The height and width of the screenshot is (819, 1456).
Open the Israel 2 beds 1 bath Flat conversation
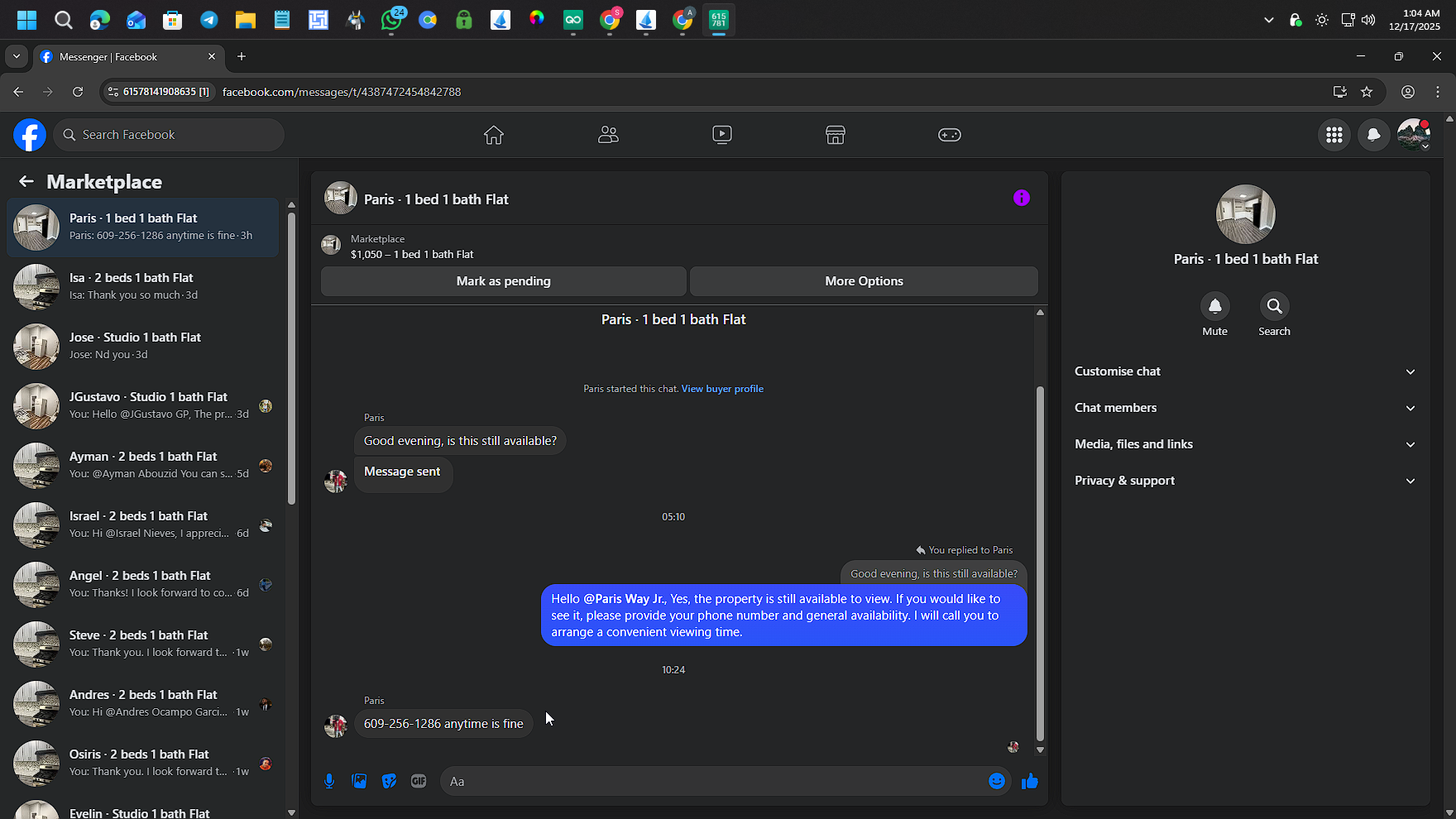(x=143, y=524)
